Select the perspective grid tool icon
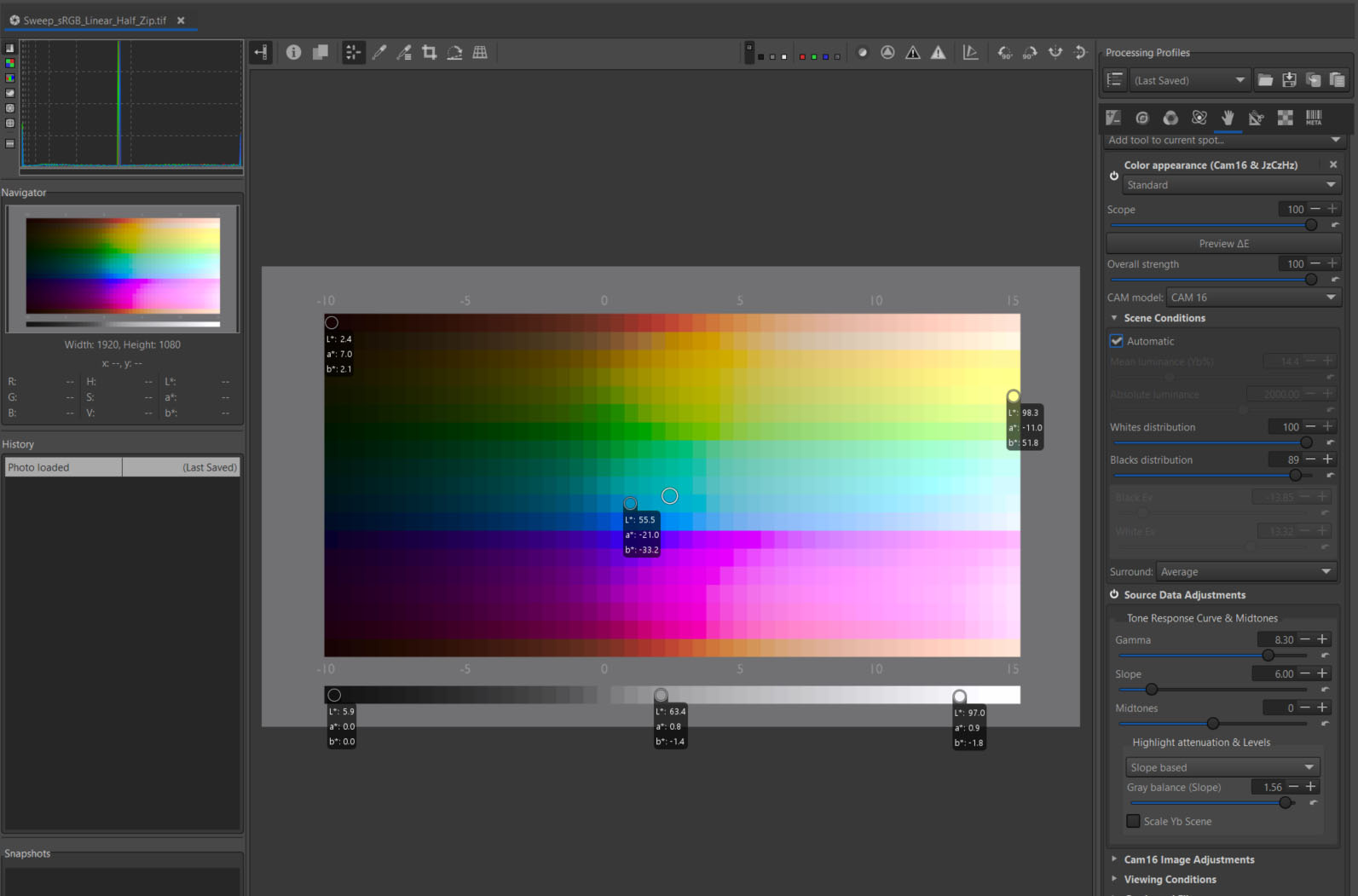Screen dimensions: 1358x896 (x=480, y=53)
